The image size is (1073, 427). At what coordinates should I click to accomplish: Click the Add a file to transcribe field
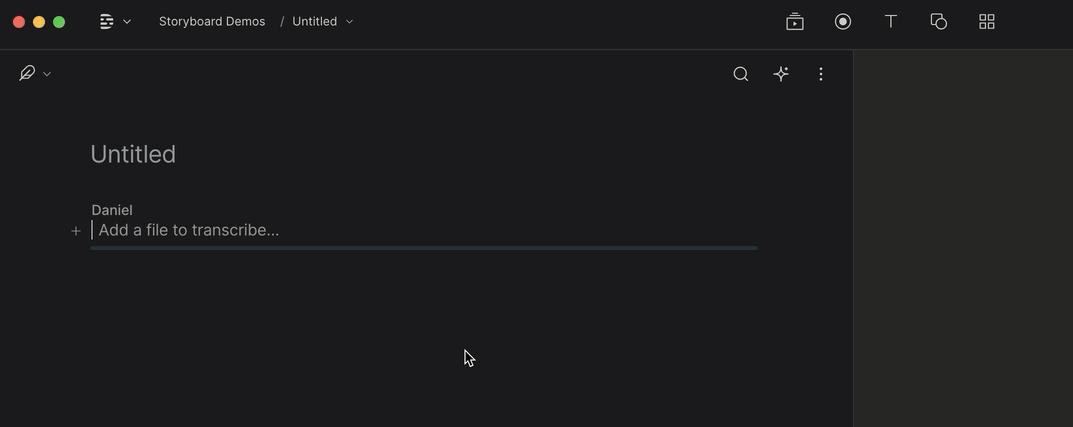coord(424,231)
